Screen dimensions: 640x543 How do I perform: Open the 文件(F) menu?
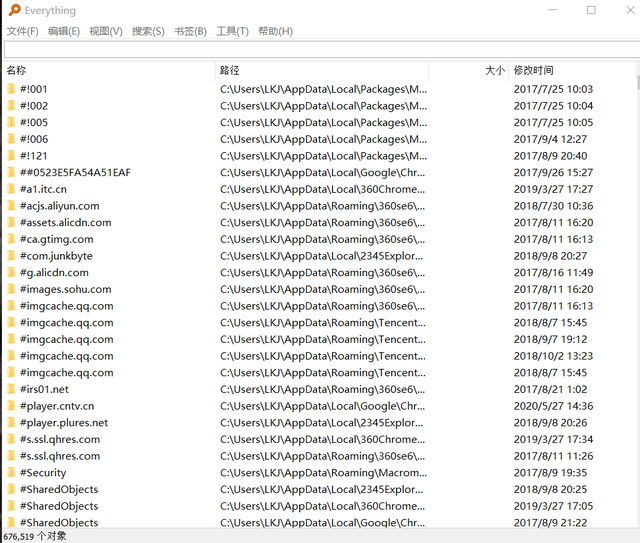pyautogui.click(x=22, y=31)
